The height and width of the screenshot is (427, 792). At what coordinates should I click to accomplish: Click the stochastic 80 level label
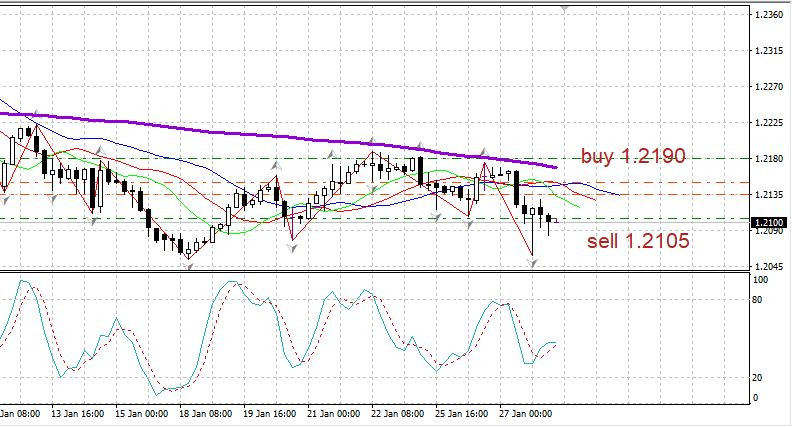tap(758, 300)
